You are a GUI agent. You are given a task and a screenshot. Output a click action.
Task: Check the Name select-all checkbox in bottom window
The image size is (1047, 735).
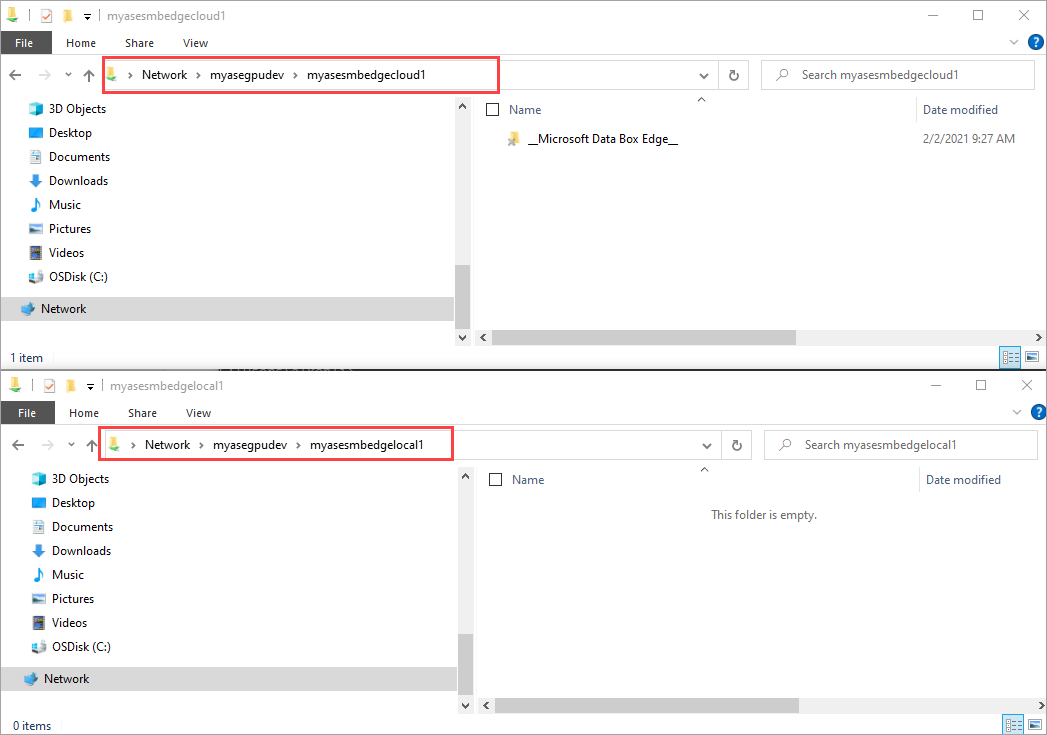click(495, 479)
